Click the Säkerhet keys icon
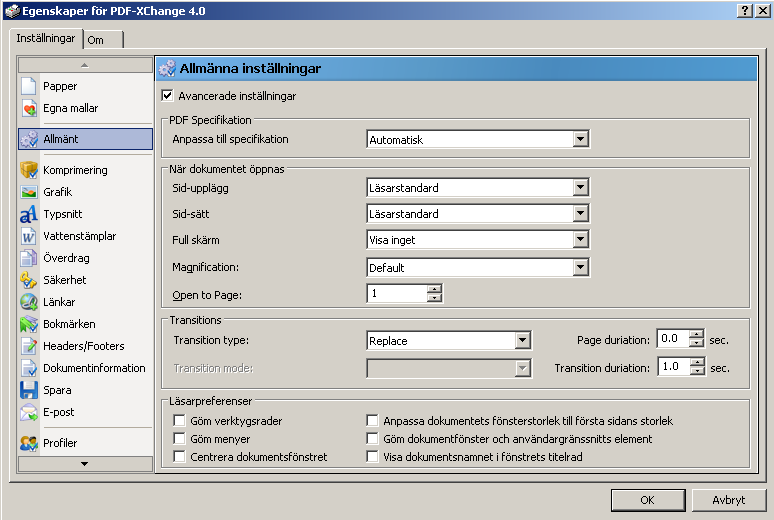 click(x=29, y=280)
